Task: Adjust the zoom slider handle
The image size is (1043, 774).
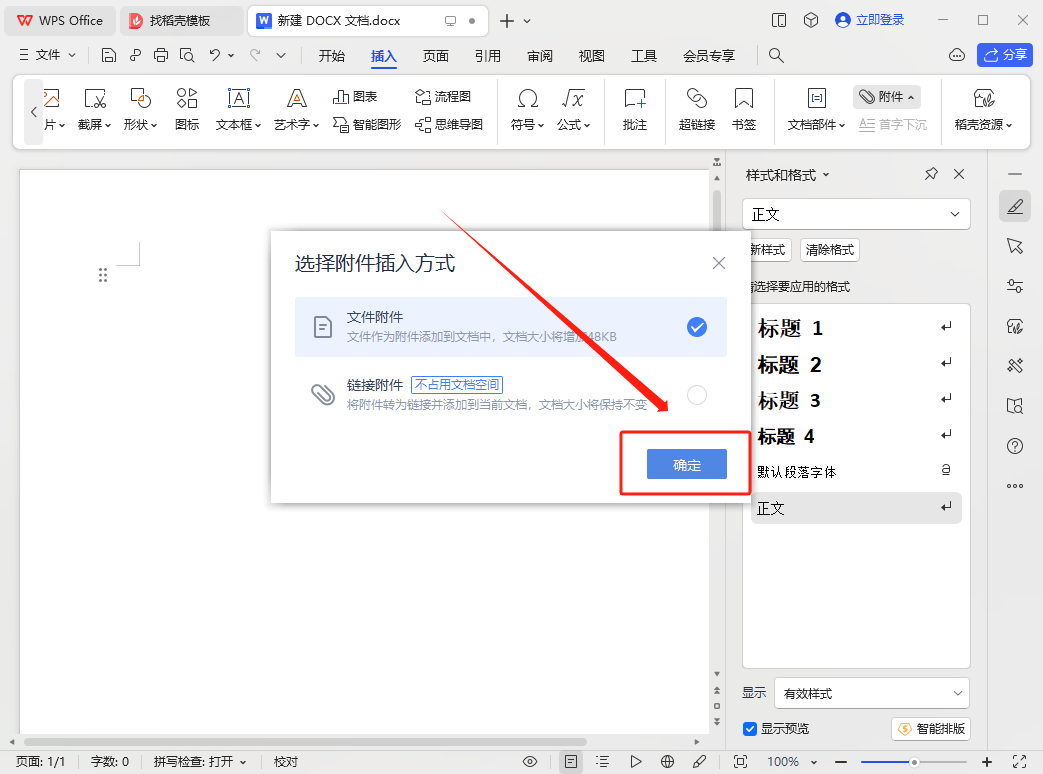Action: [x=915, y=762]
